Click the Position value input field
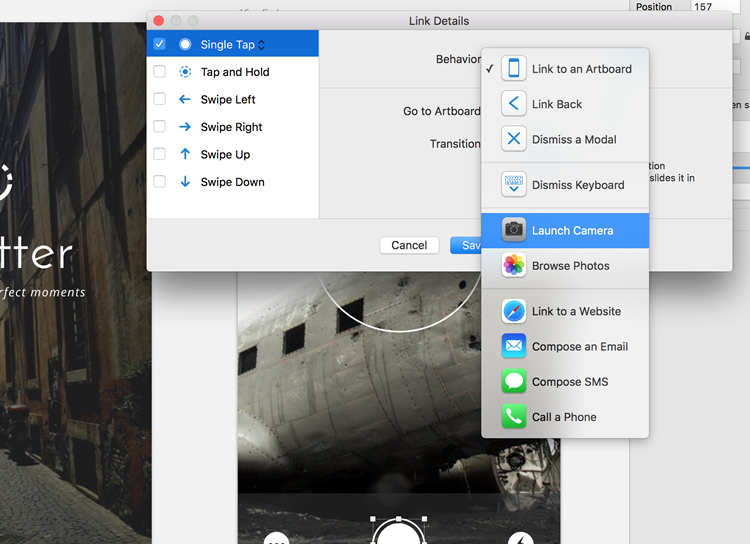750x544 pixels. click(x=712, y=7)
